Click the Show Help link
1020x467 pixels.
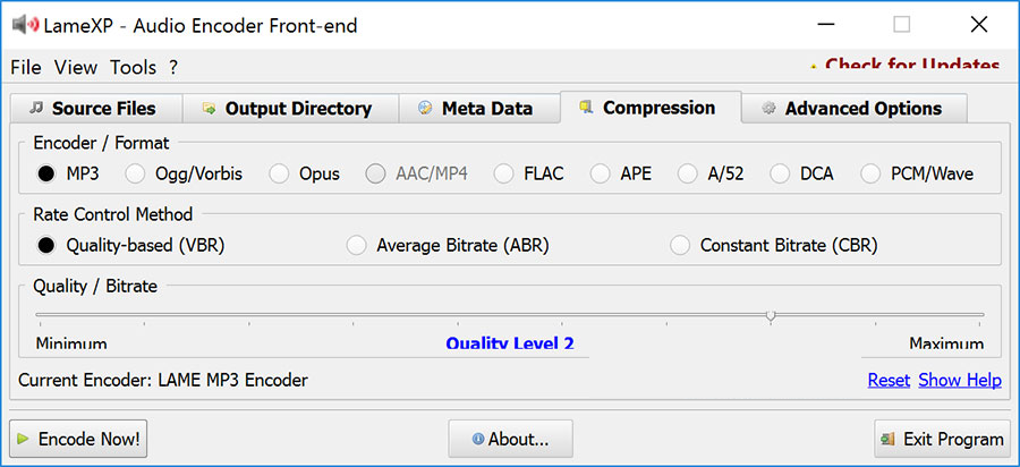coord(959,380)
